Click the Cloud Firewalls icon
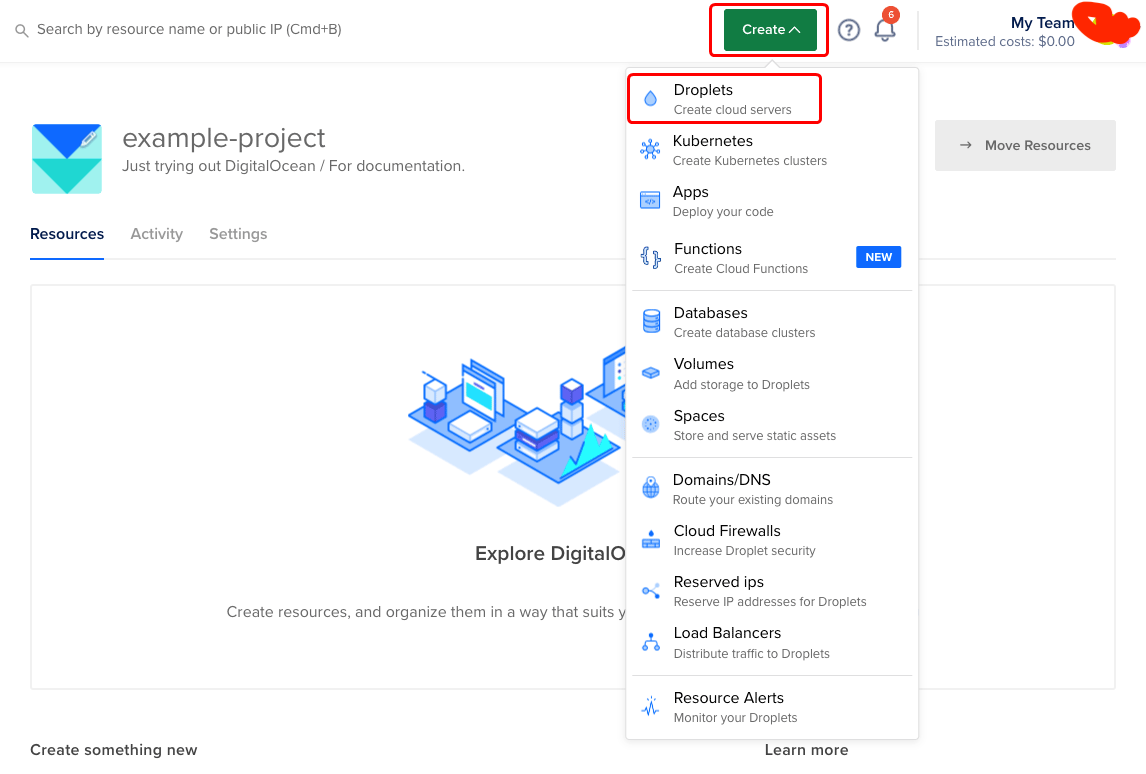This screenshot has height=774, width=1146. (x=651, y=540)
